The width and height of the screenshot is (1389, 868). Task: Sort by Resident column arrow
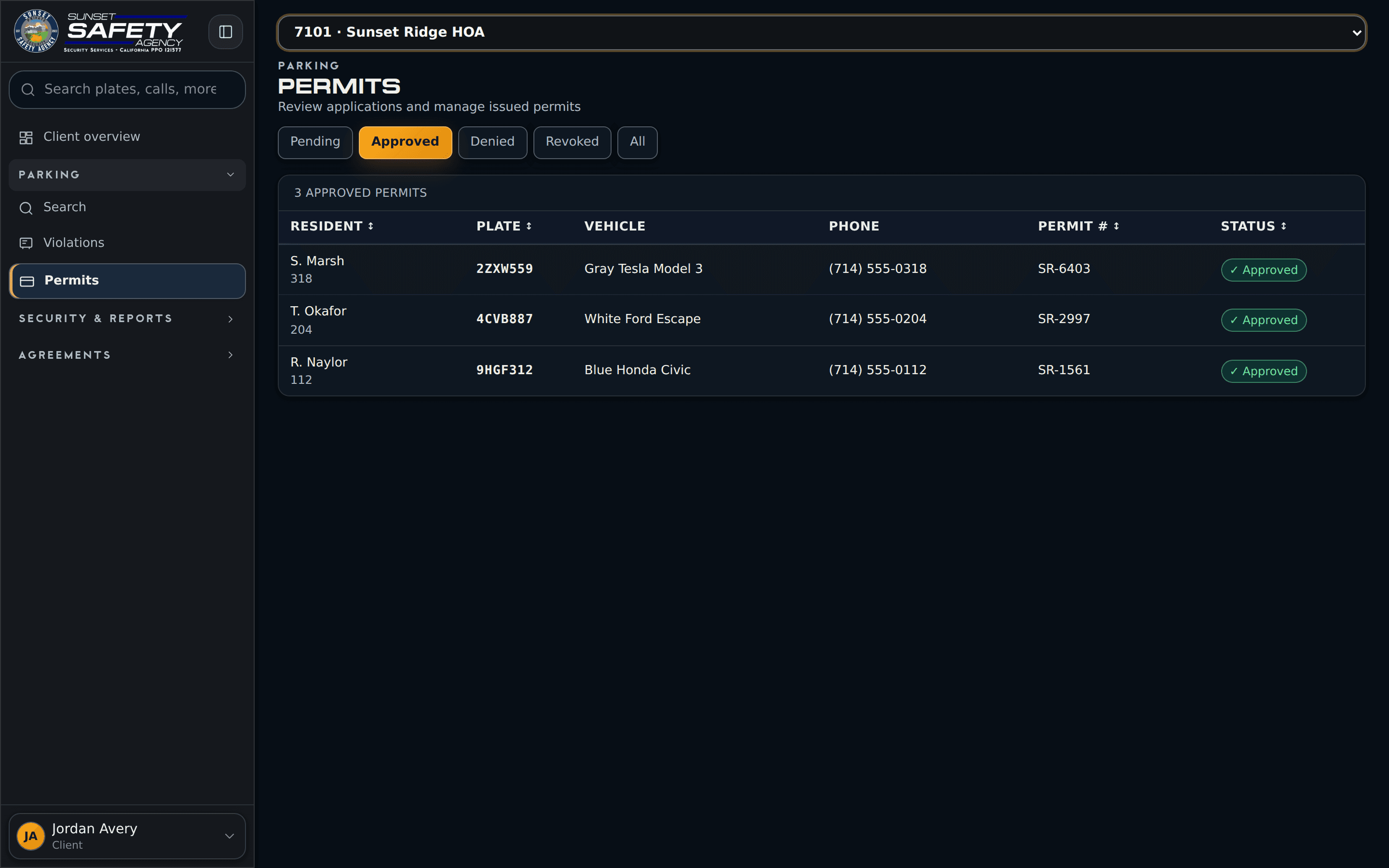click(x=371, y=226)
